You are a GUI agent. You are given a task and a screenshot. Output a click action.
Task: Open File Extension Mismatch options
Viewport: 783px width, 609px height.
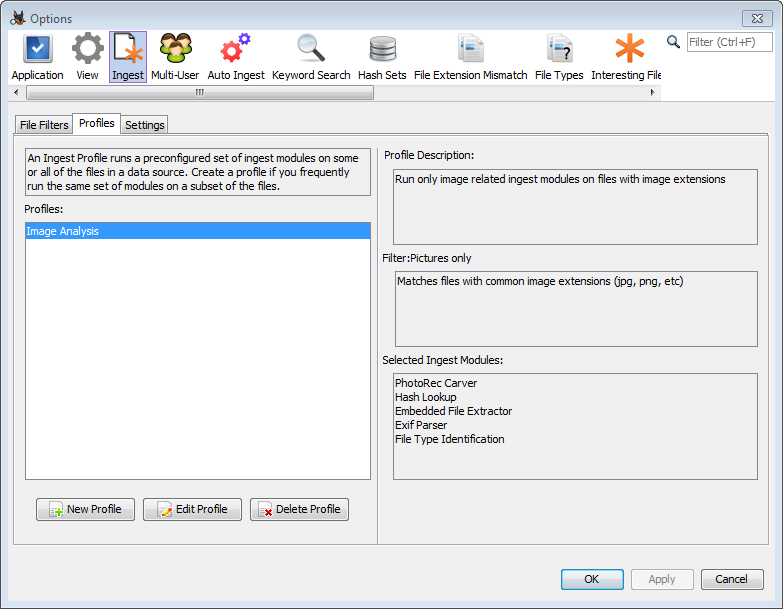pyautogui.click(x=470, y=57)
